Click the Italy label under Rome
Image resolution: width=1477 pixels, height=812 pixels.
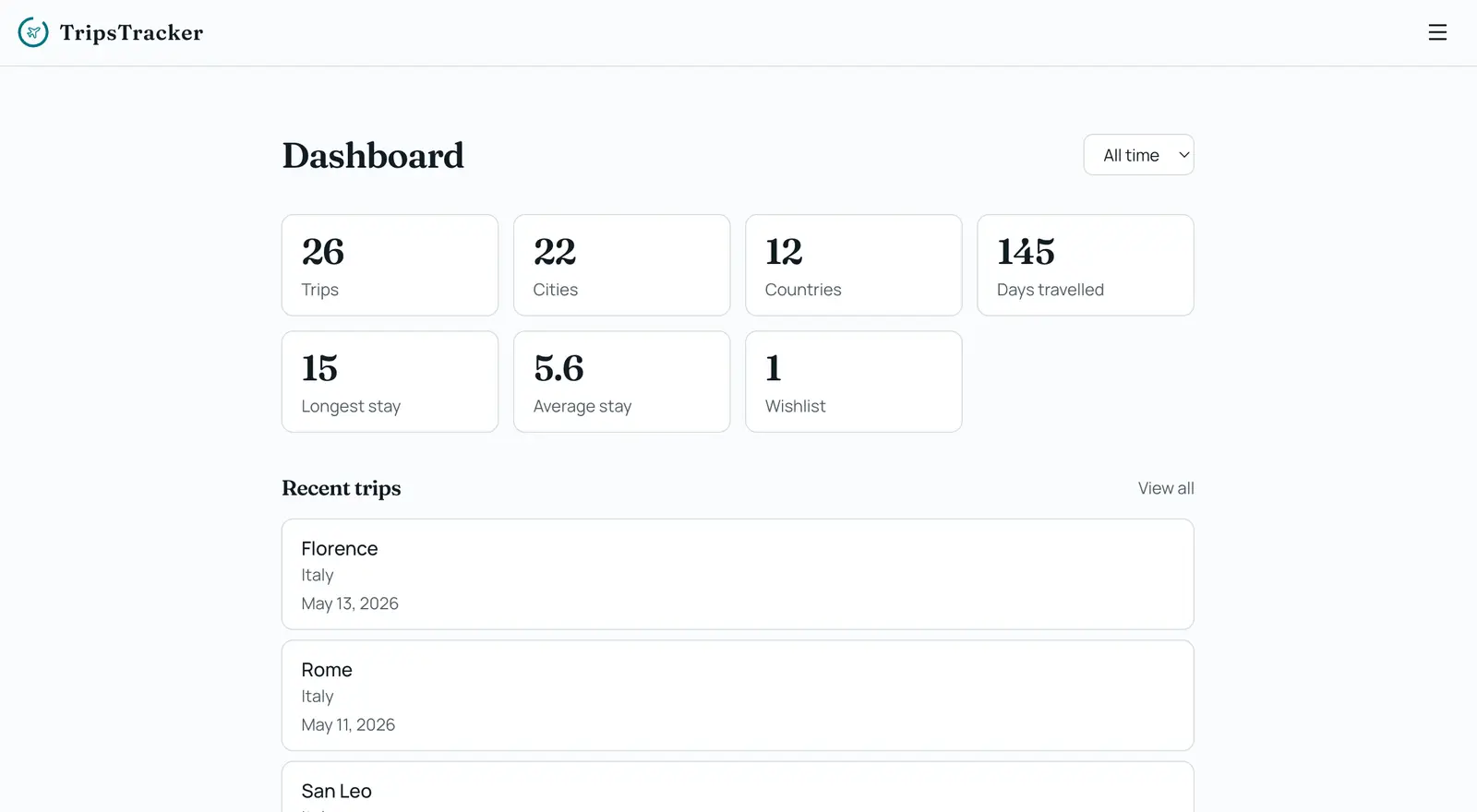click(318, 697)
